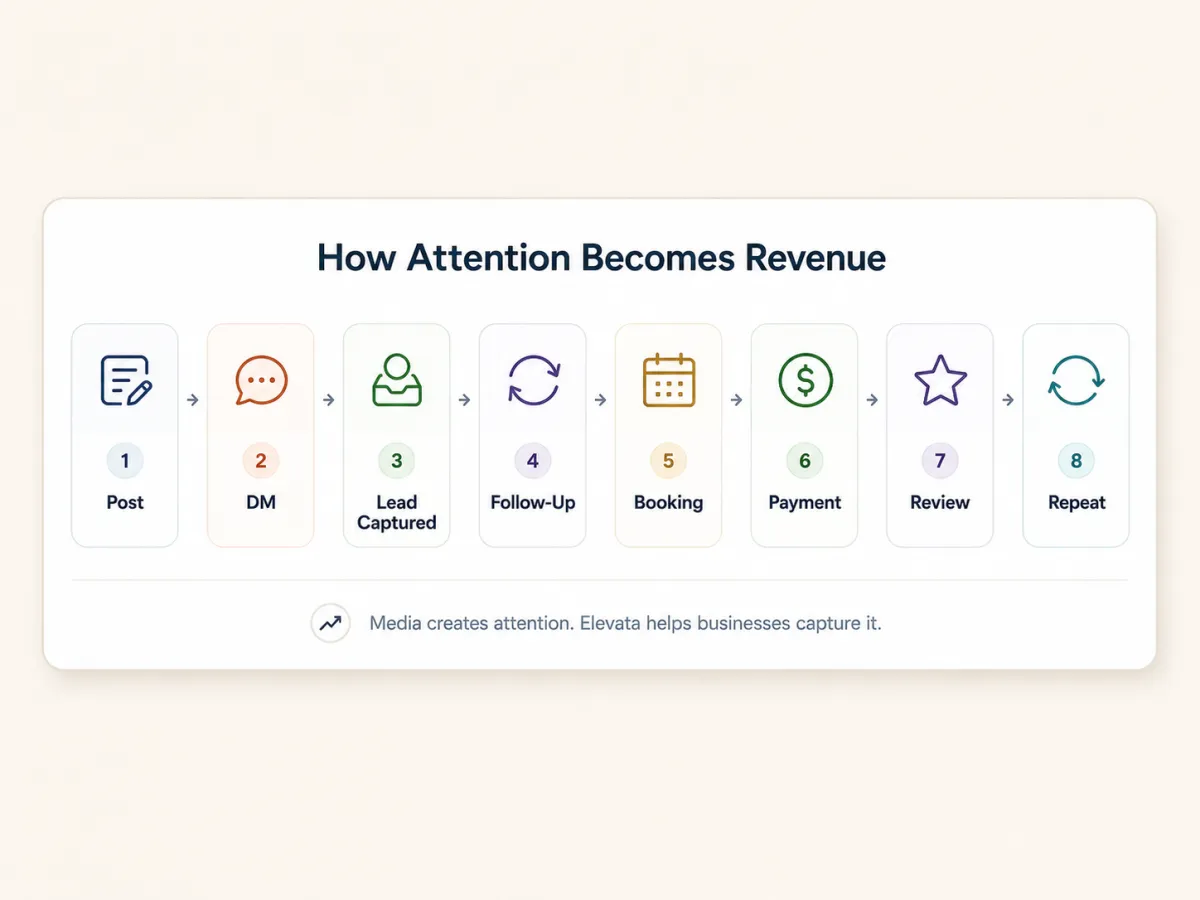Click the "How Attention Becomes Revenue" heading
Image resolution: width=1200 pixels, height=900 pixels.
click(601, 258)
